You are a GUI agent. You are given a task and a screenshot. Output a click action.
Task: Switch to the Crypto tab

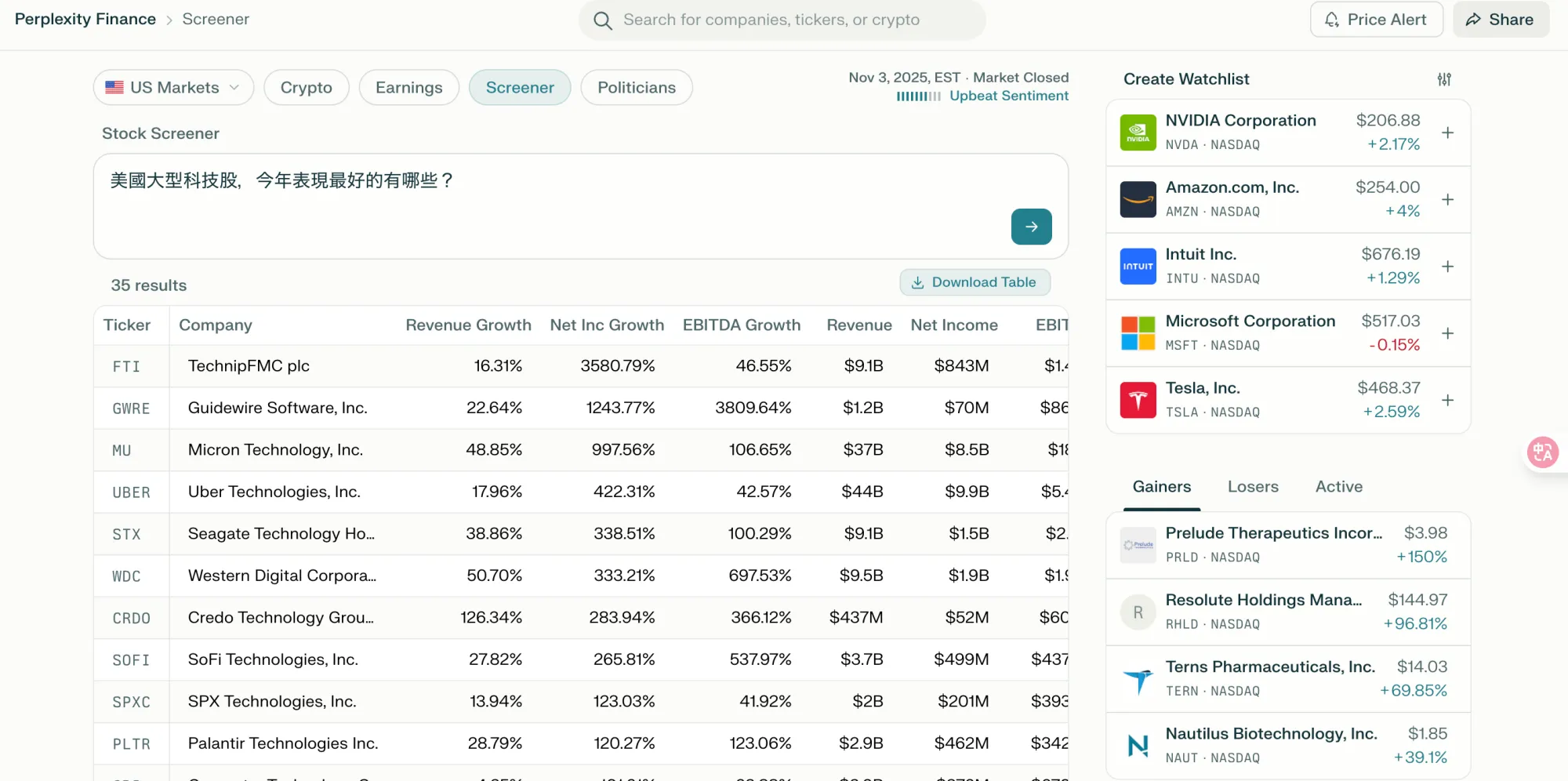pyautogui.click(x=306, y=87)
